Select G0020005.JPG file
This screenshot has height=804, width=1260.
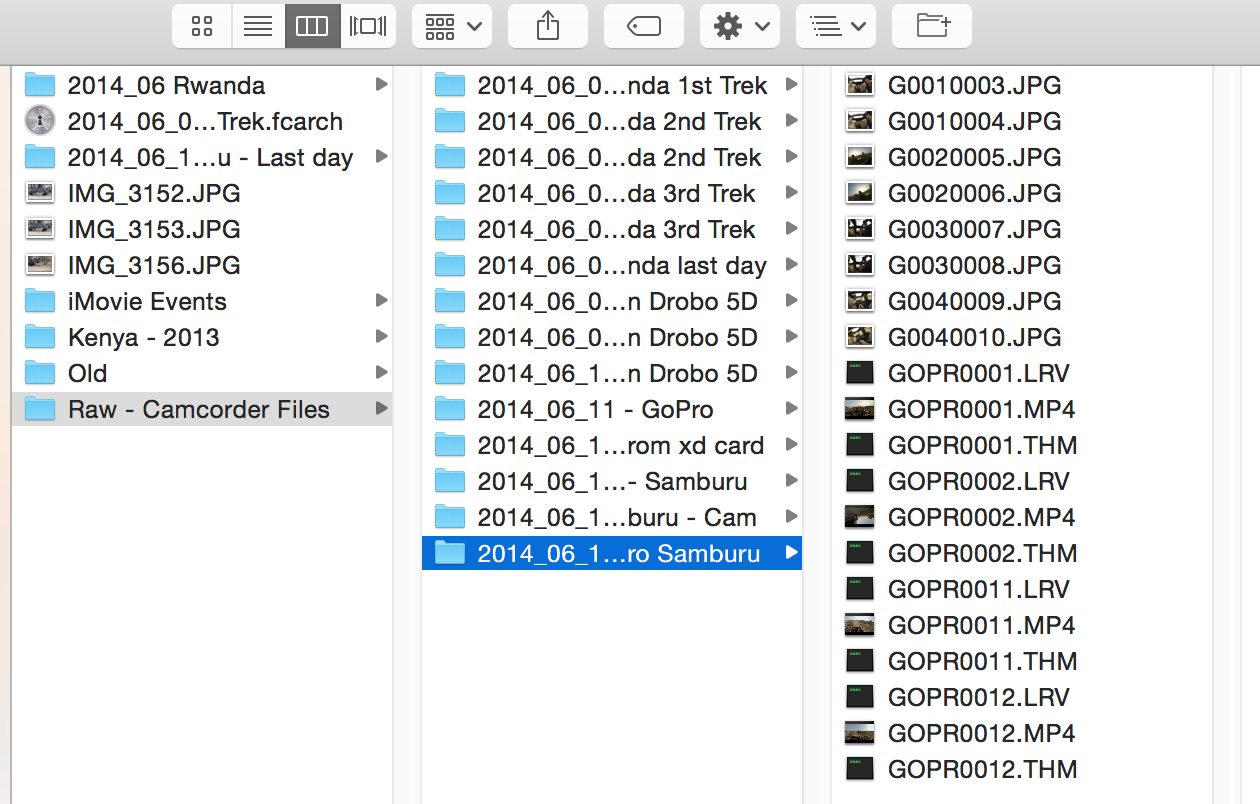tap(1022, 157)
